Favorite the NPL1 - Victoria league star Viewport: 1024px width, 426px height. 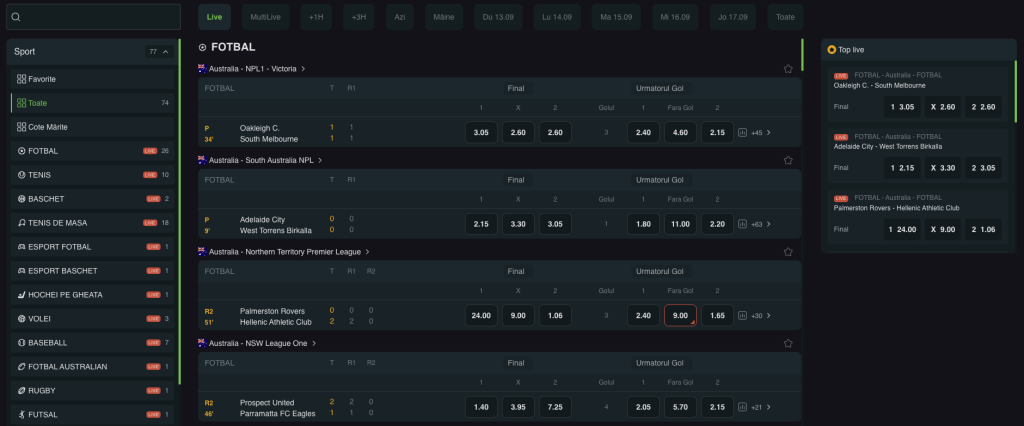click(788, 69)
